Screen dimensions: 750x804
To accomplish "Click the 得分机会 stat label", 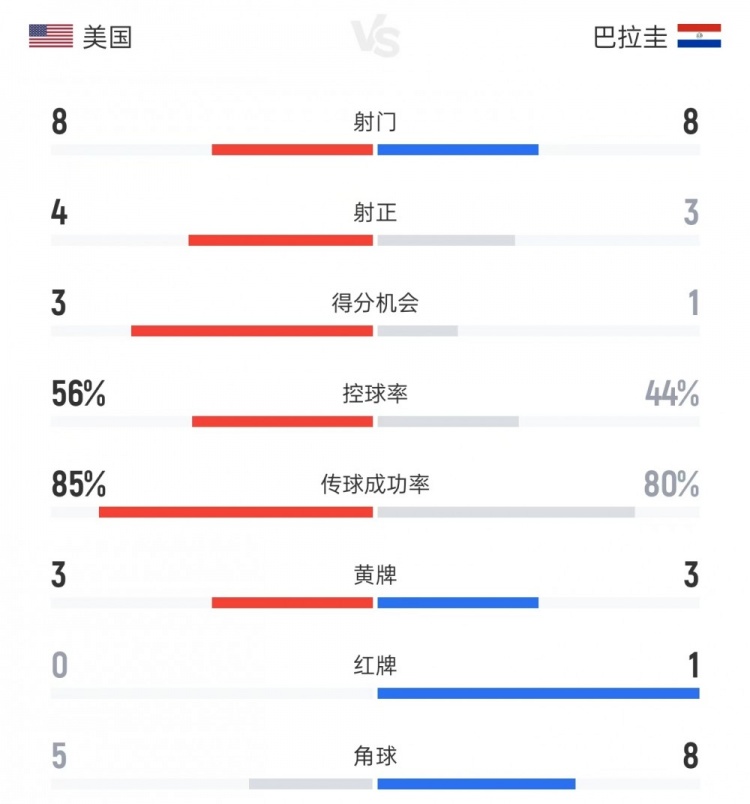I will pyautogui.click(x=375, y=303).
